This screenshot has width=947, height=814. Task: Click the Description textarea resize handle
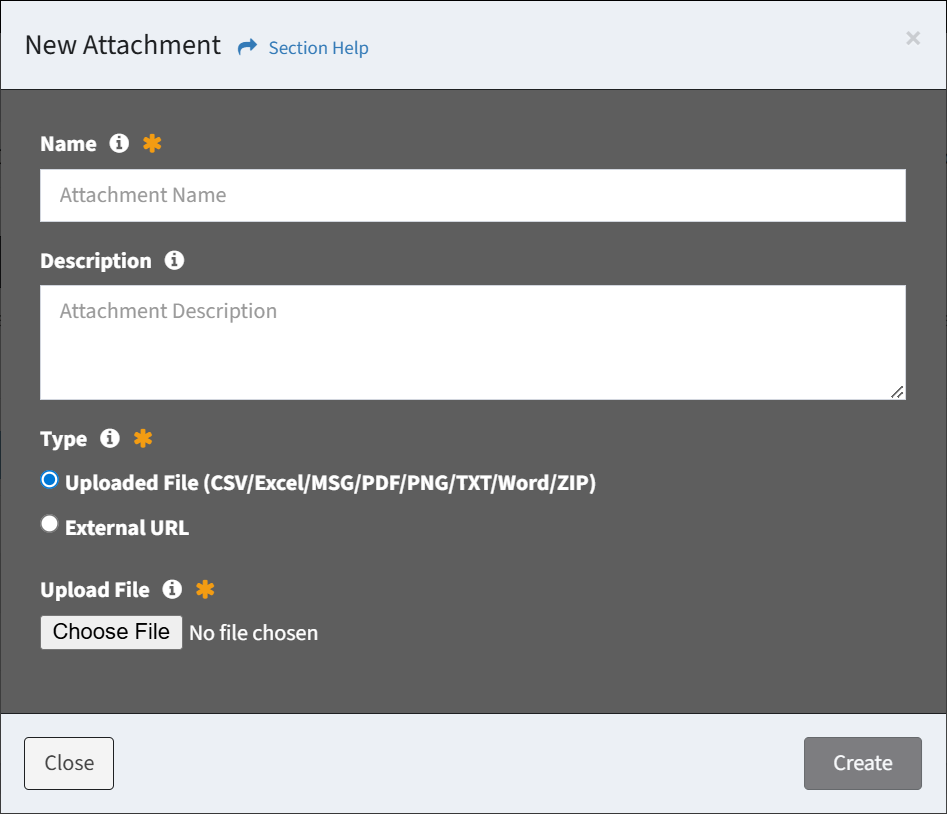click(x=897, y=392)
